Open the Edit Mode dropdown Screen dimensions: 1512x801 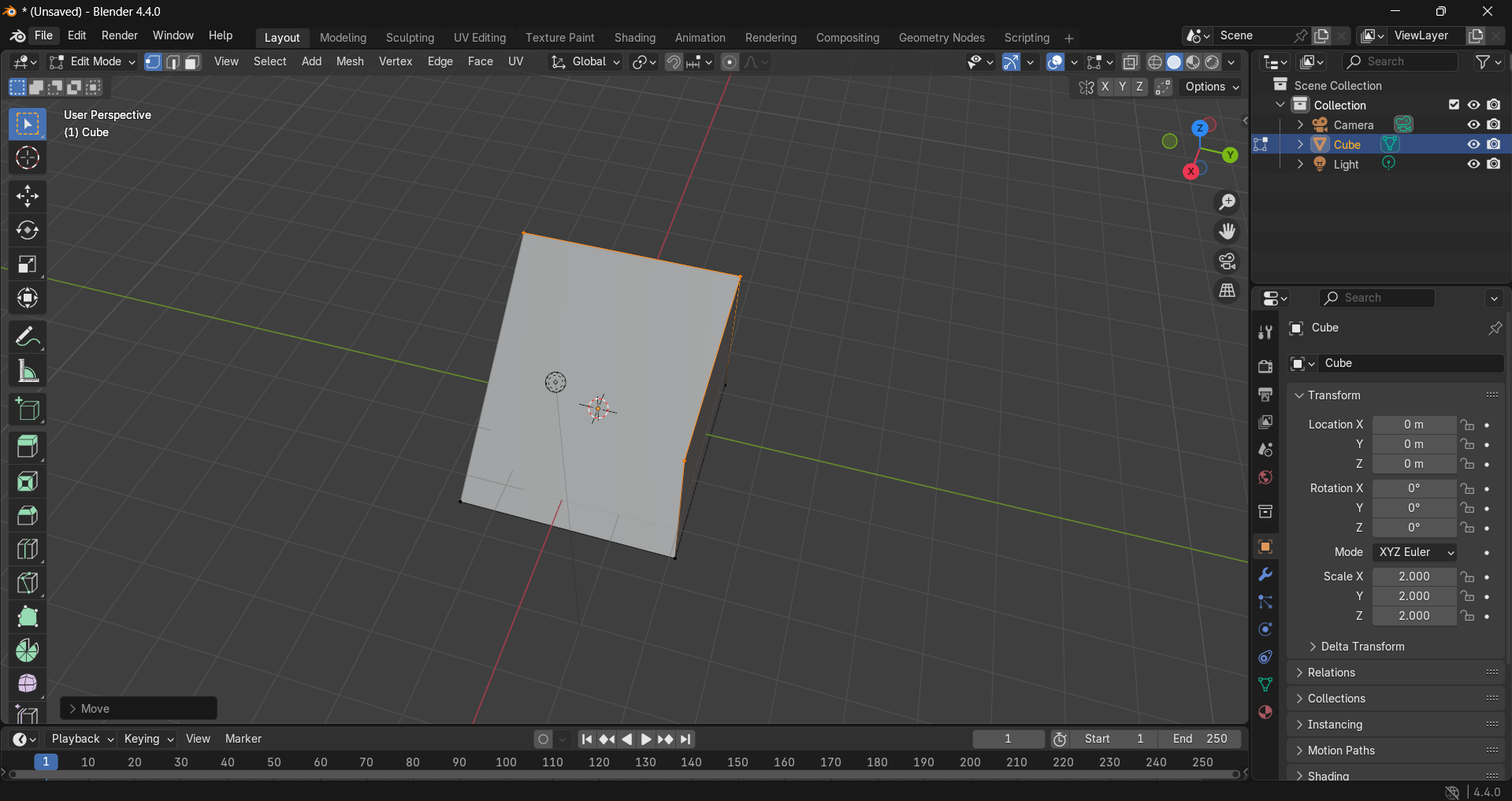pos(93,61)
